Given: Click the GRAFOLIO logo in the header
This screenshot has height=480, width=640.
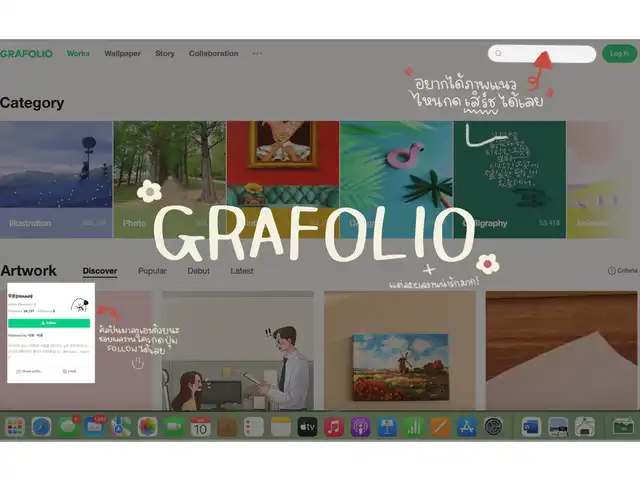Looking at the screenshot, I should coord(26,54).
